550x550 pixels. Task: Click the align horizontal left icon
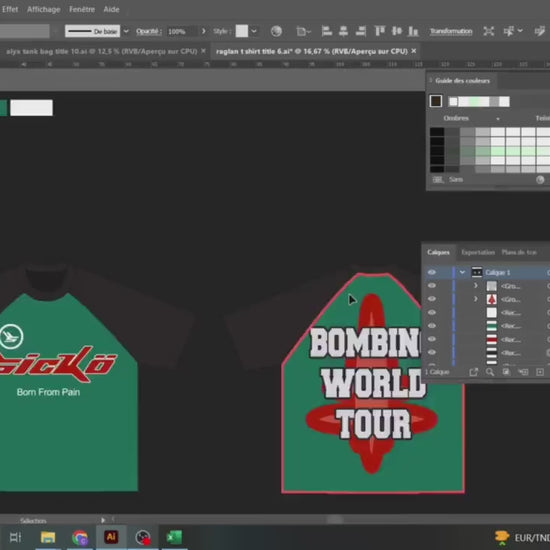327,31
